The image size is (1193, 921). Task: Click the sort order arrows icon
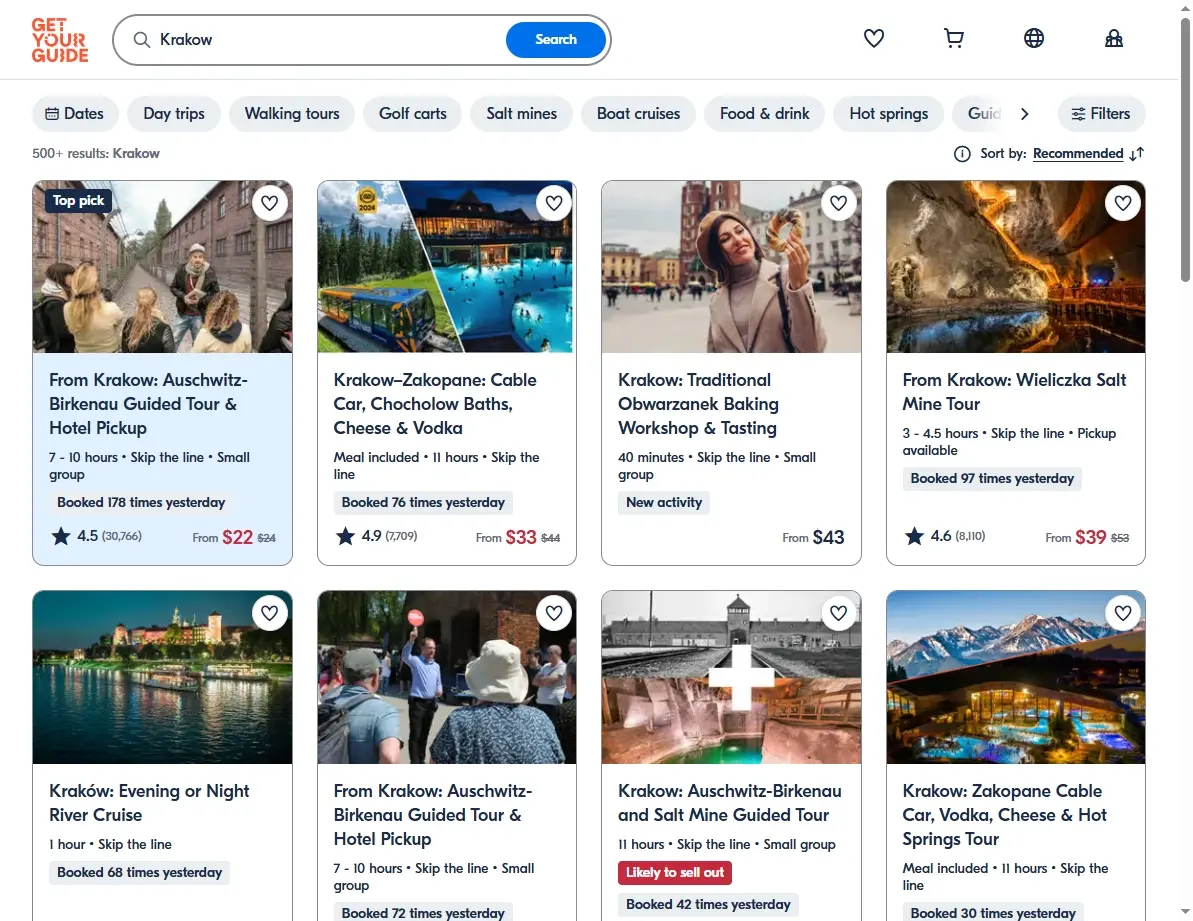1137,154
